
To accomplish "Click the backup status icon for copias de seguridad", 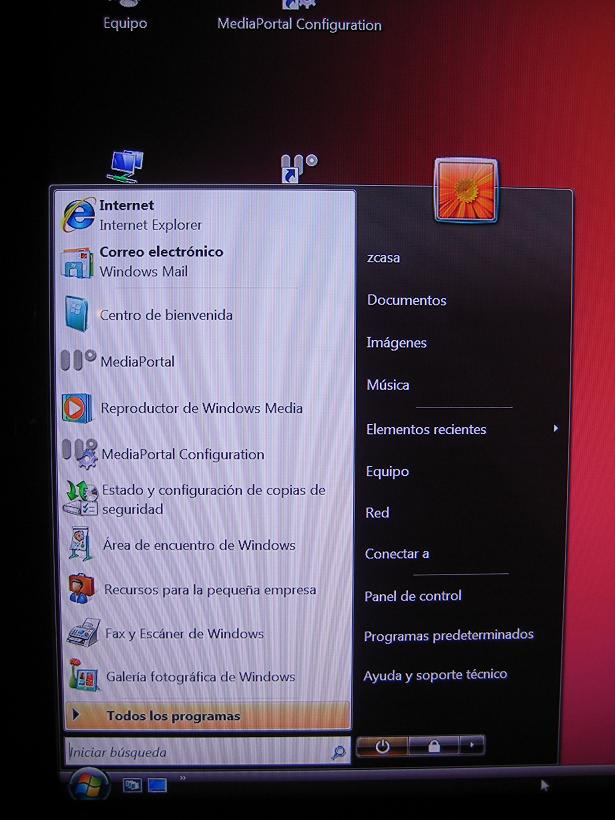I will 81,498.
